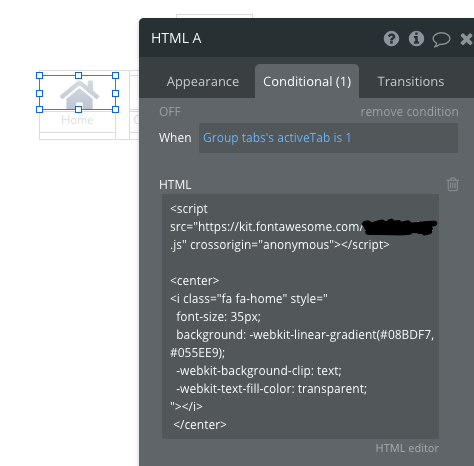Click the remove condition link
Viewport: 474px width, 466px height.
pyautogui.click(x=409, y=112)
